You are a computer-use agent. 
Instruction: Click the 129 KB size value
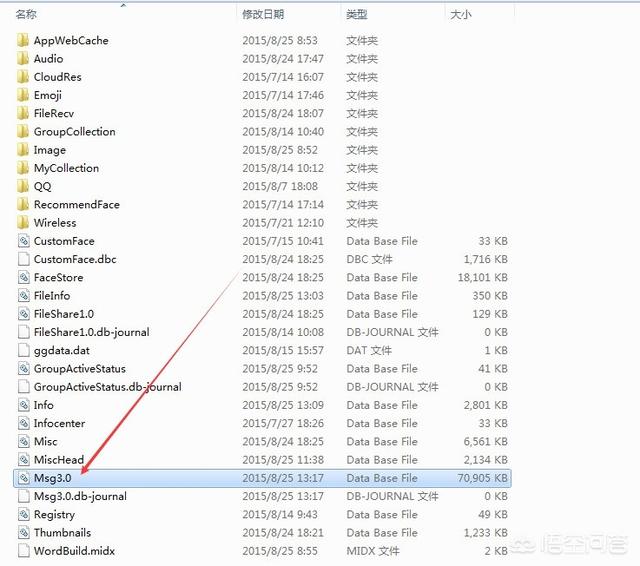tap(490, 314)
